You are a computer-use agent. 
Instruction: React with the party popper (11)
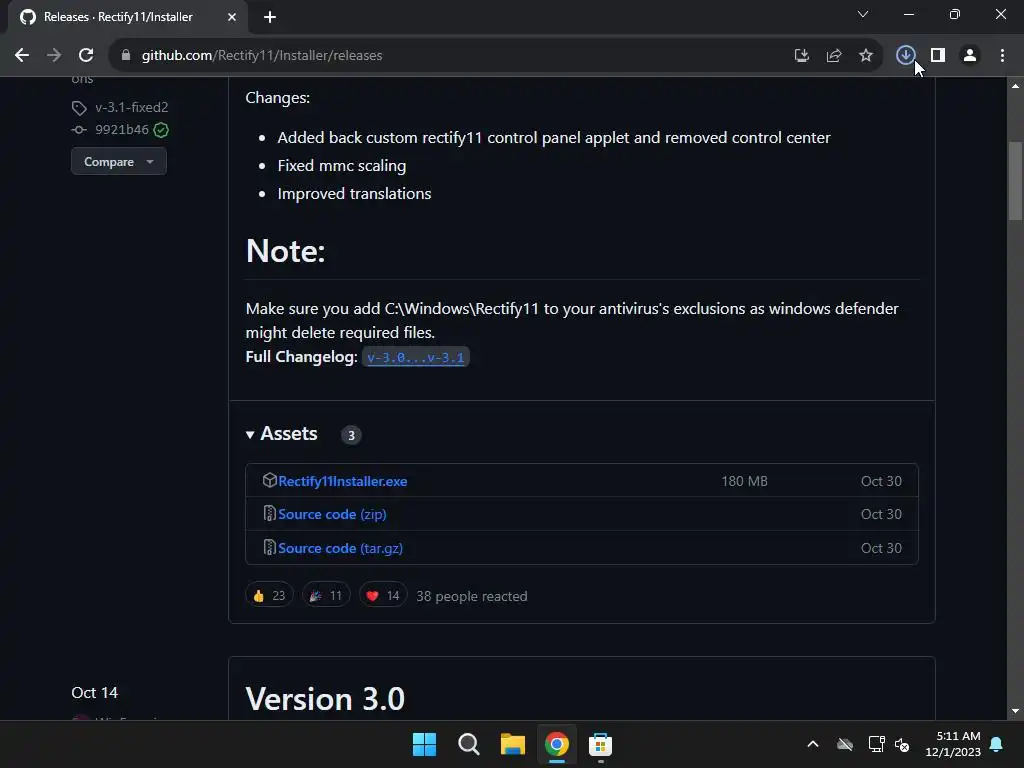click(326, 596)
